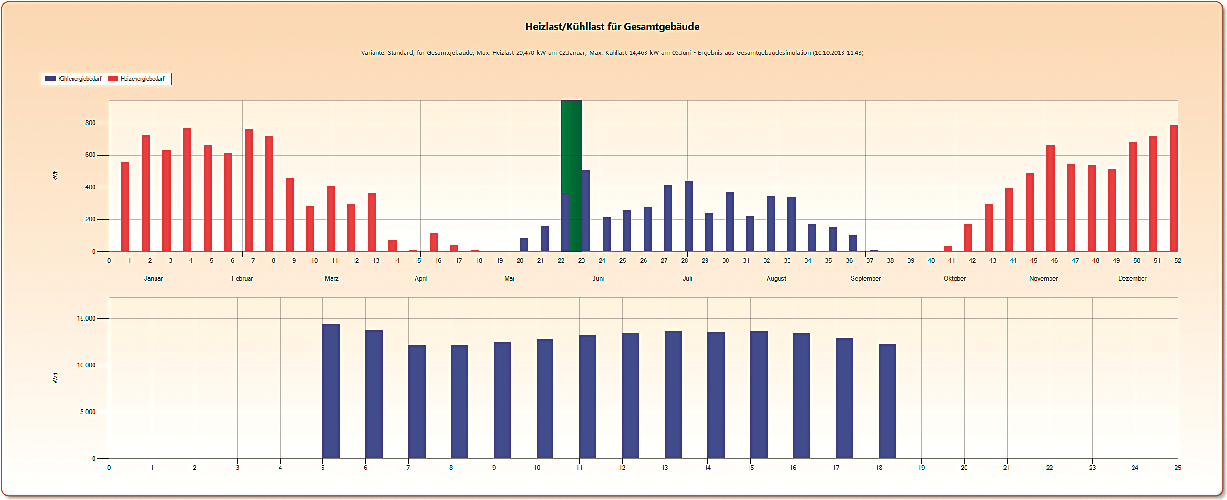Click the April month label
This screenshot has width=1227, height=500.
[x=421, y=278]
